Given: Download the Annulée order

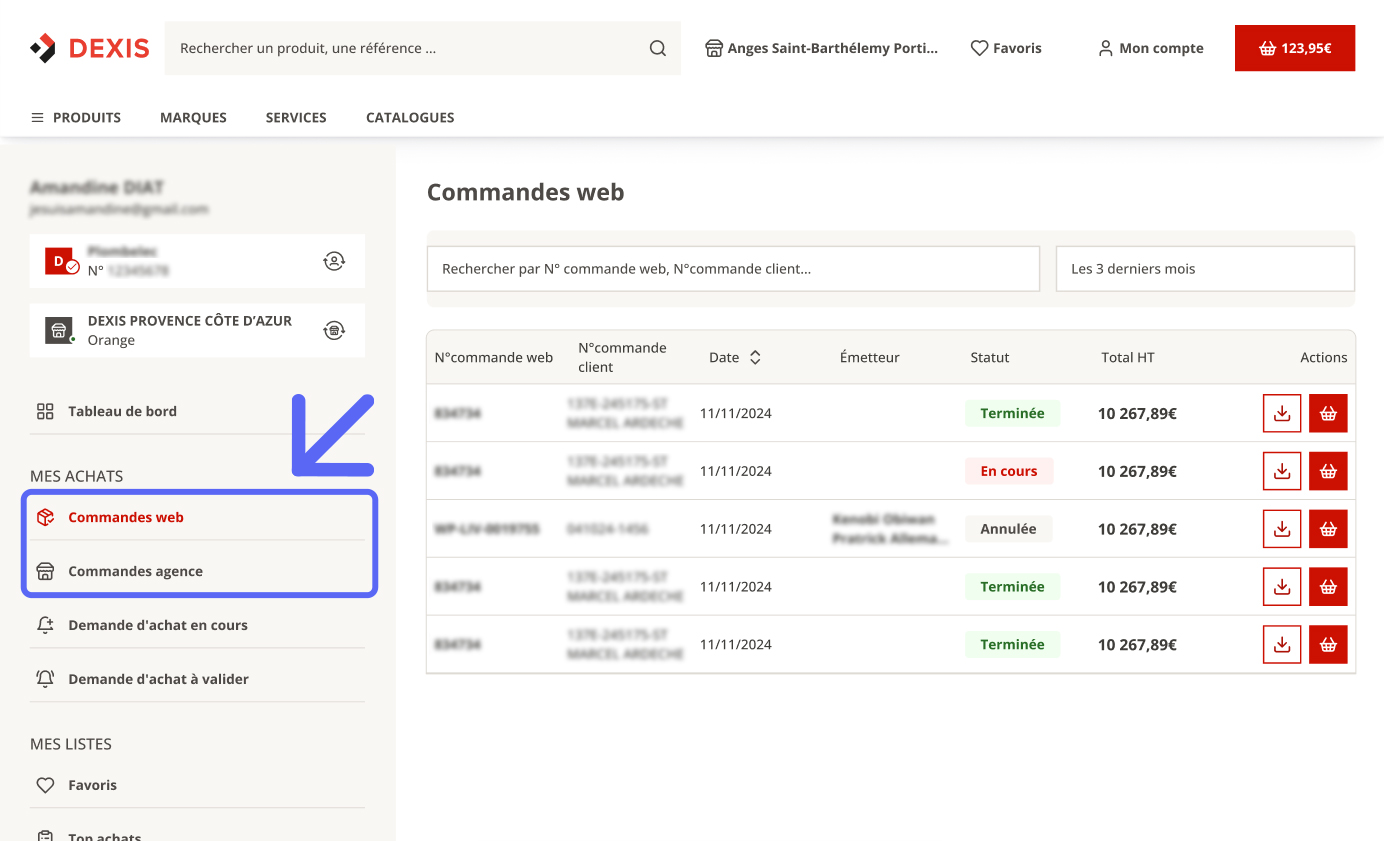Looking at the screenshot, I should tap(1282, 529).
